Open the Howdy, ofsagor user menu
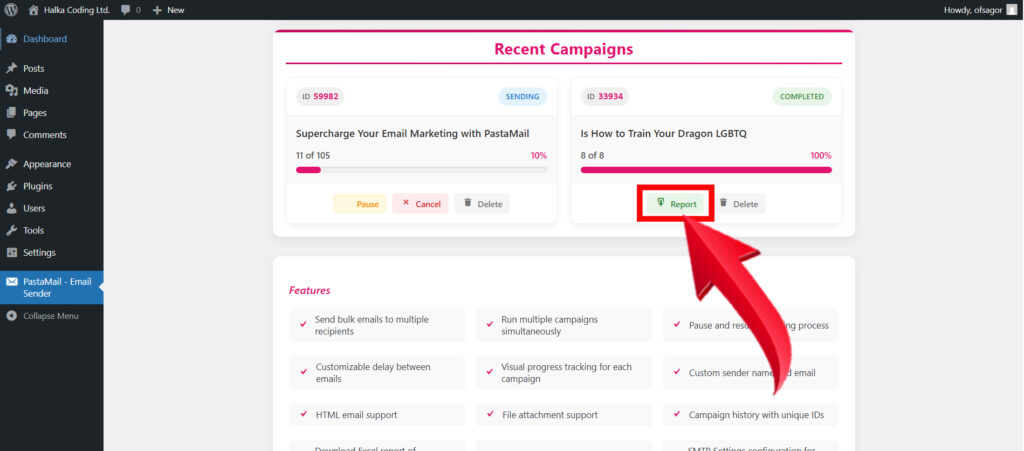 pos(979,10)
